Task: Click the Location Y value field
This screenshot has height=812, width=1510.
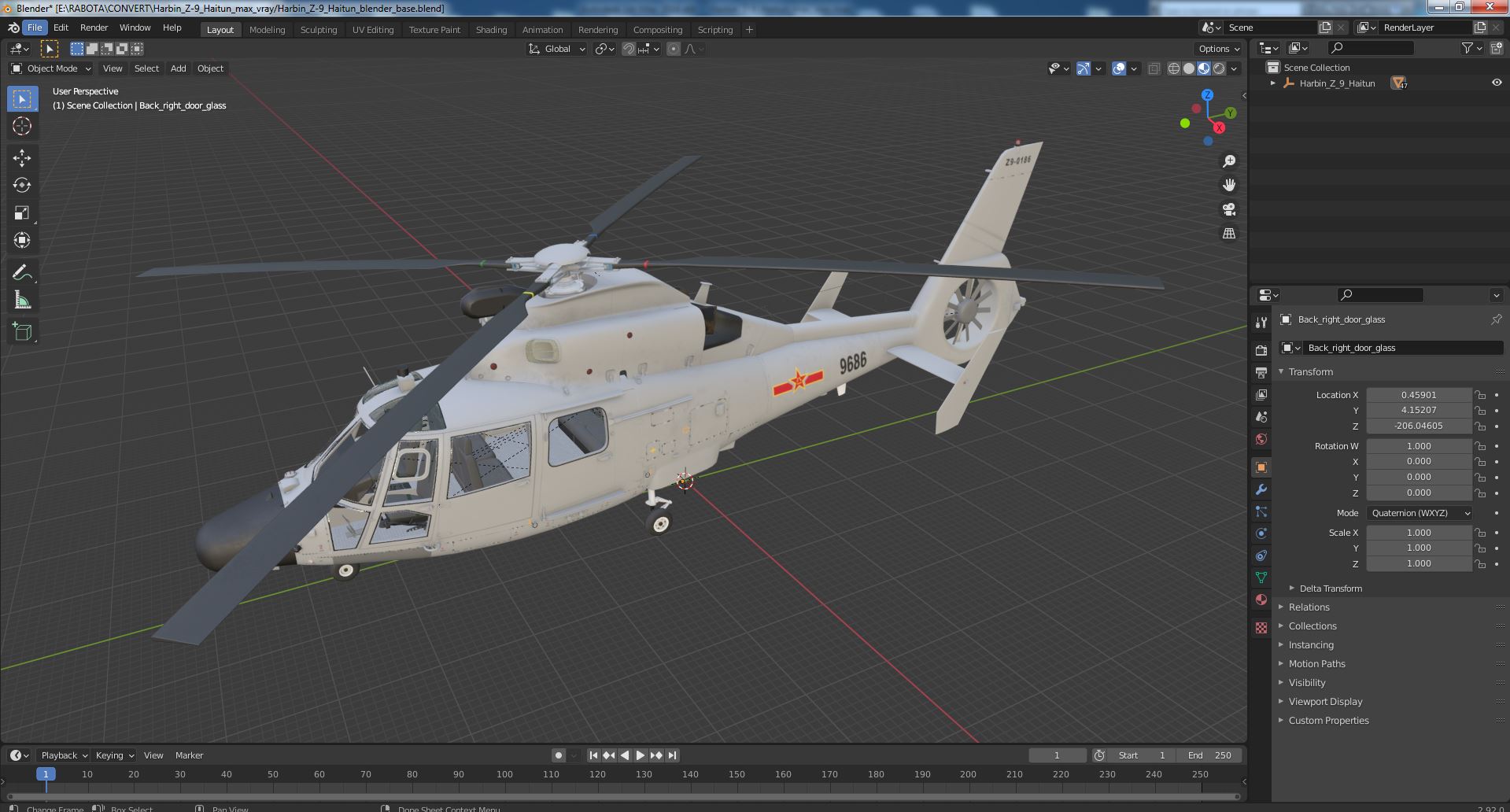Action: tap(1419, 411)
